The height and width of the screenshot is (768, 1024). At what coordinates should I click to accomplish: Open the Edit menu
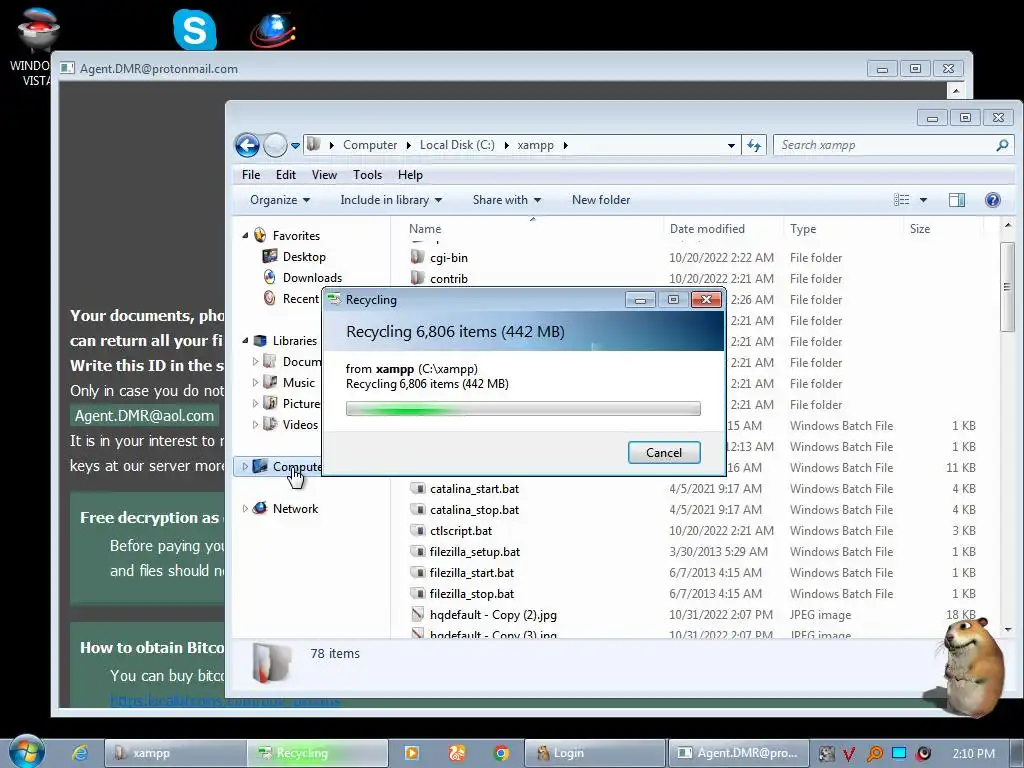(285, 175)
